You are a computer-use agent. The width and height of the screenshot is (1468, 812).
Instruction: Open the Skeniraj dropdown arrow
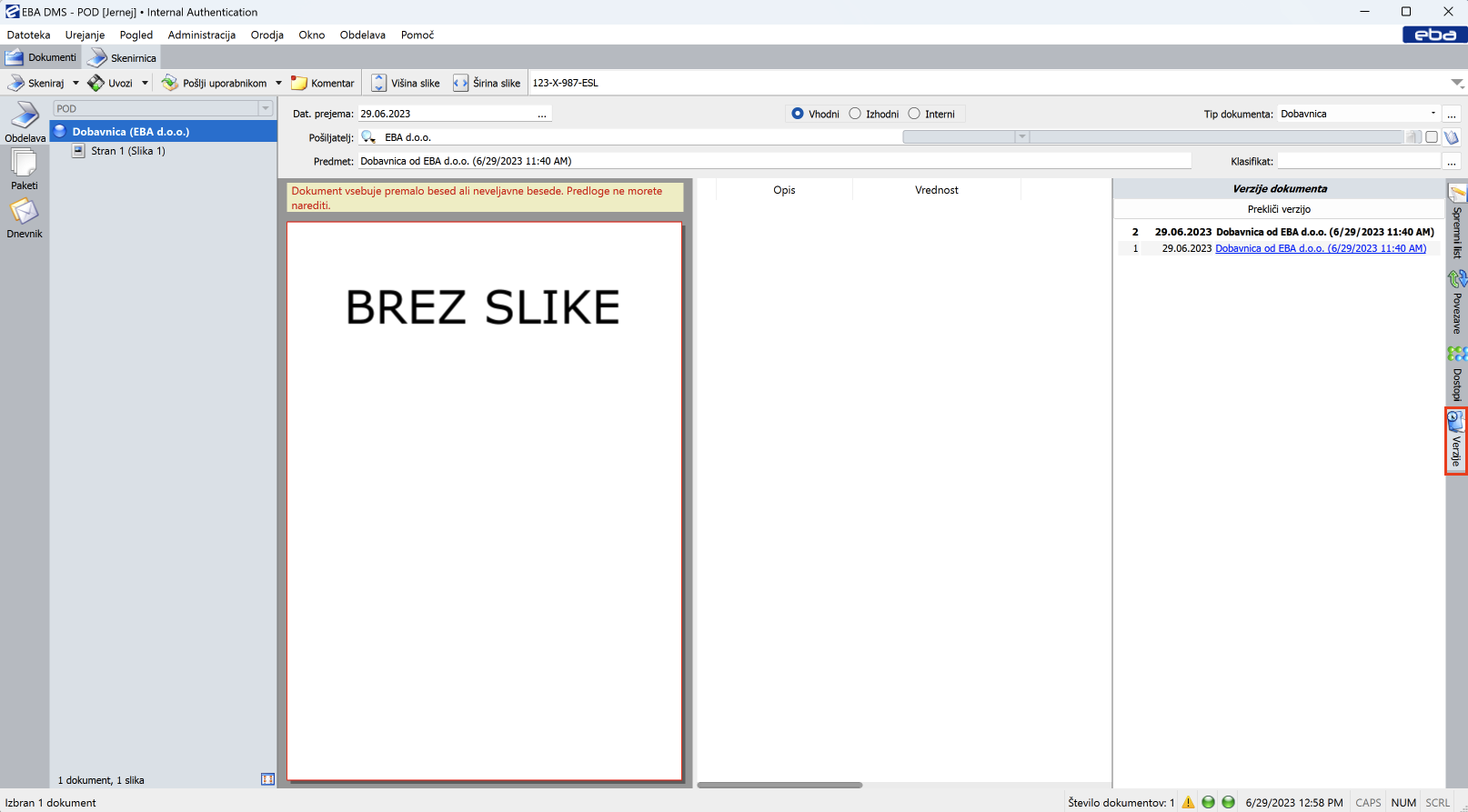75,83
